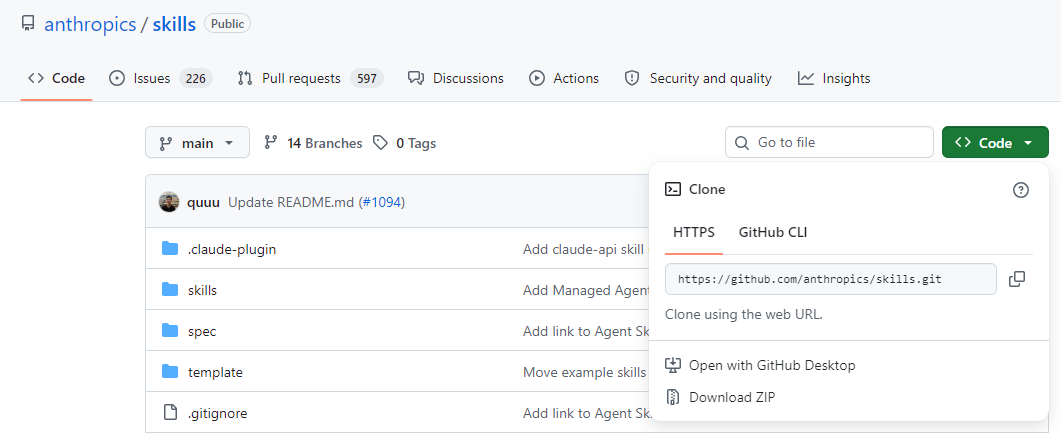
Task: Click the quuu author avatar
Action: (x=169, y=202)
